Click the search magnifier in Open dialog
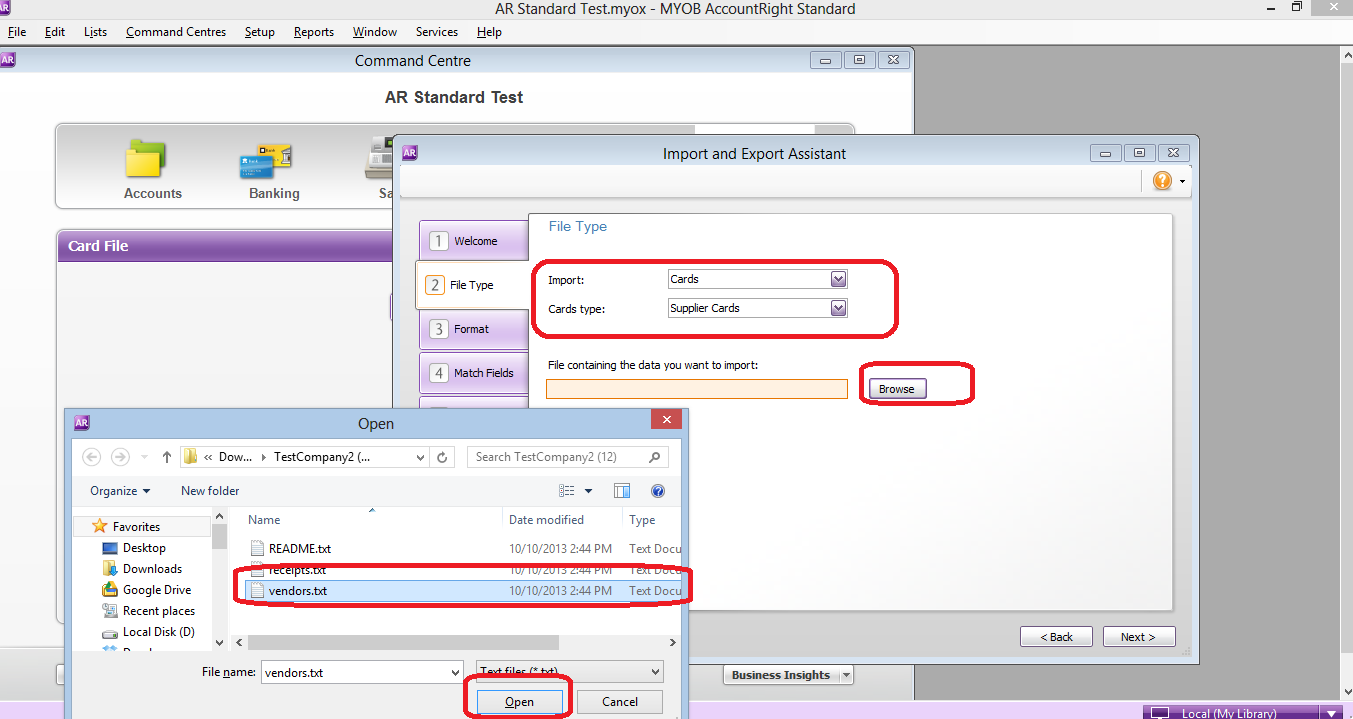Viewport: 1353px width, 719px height. pos(655,457)
